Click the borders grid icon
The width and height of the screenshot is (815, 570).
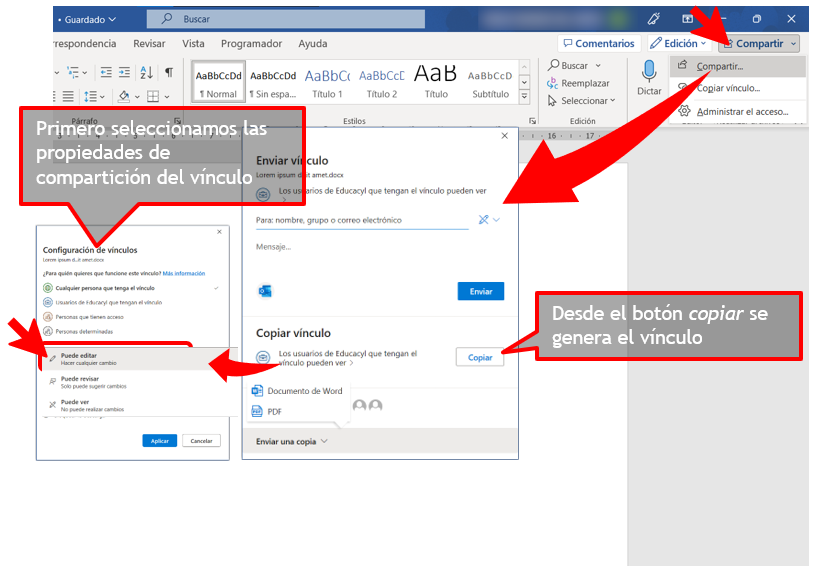tap(153, 96)
